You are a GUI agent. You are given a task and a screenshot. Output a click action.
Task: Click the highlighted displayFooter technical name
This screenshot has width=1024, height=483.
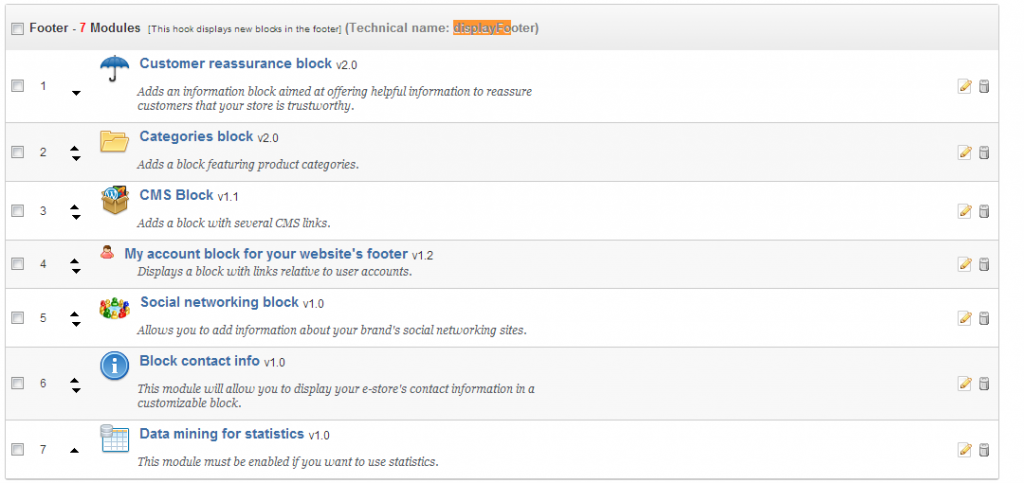[x=481, y=28]
